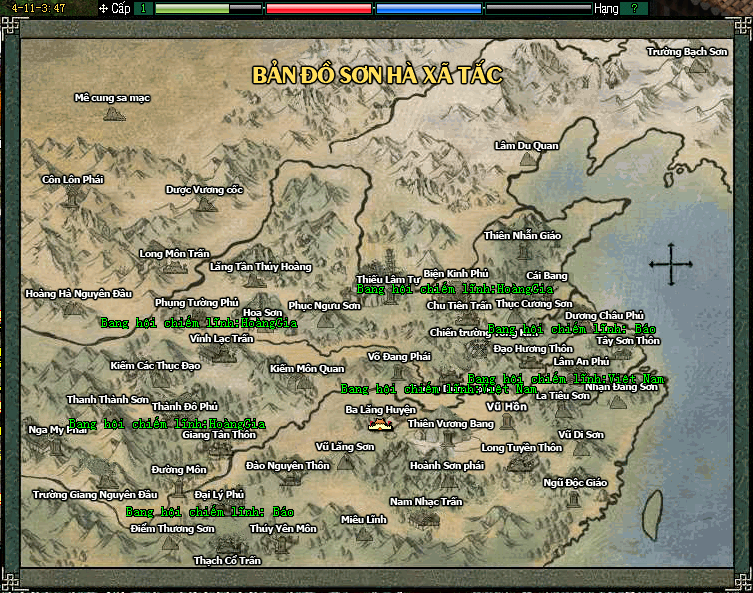Click the Thiên Nhẫn Giáo location icon
The height and width of the screenshot is (593, 753).
coord(522,251)
